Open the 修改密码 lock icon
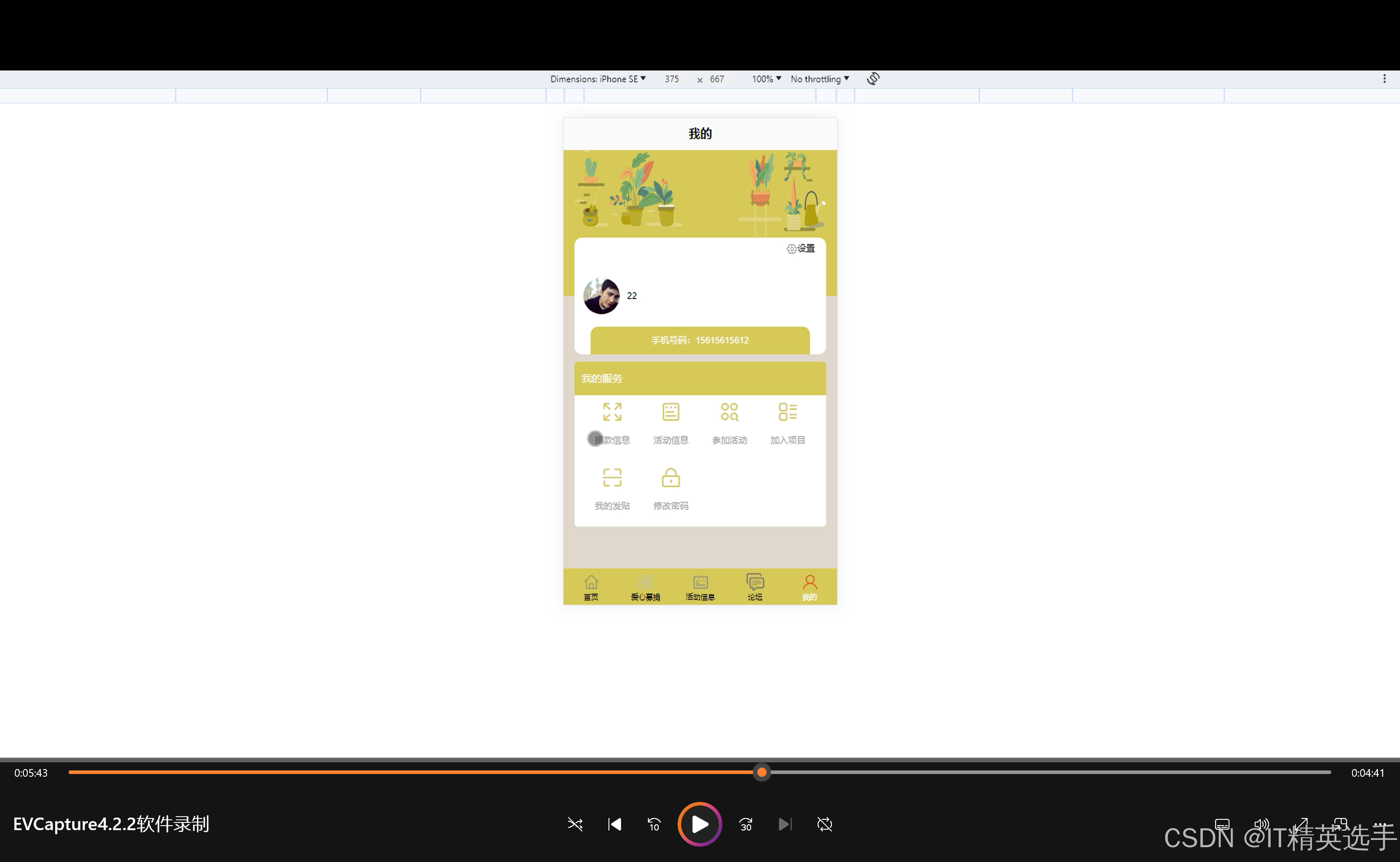1400x862 pixels. coord(671,478)
